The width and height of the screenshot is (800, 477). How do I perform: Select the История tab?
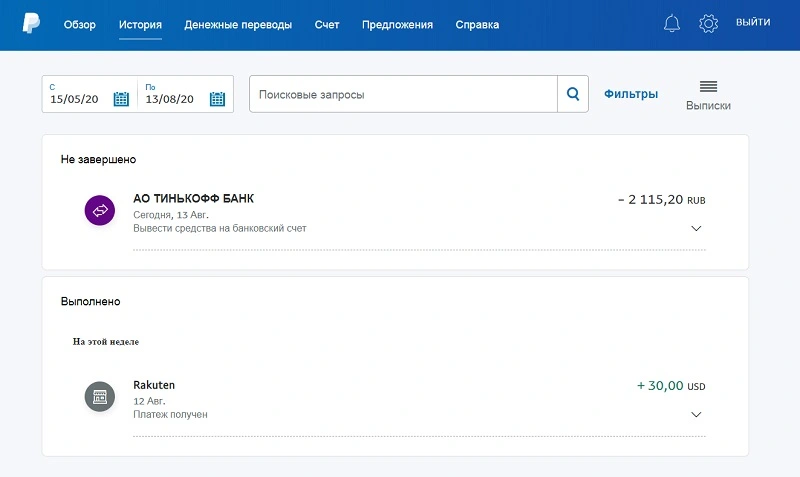[140, 24]
